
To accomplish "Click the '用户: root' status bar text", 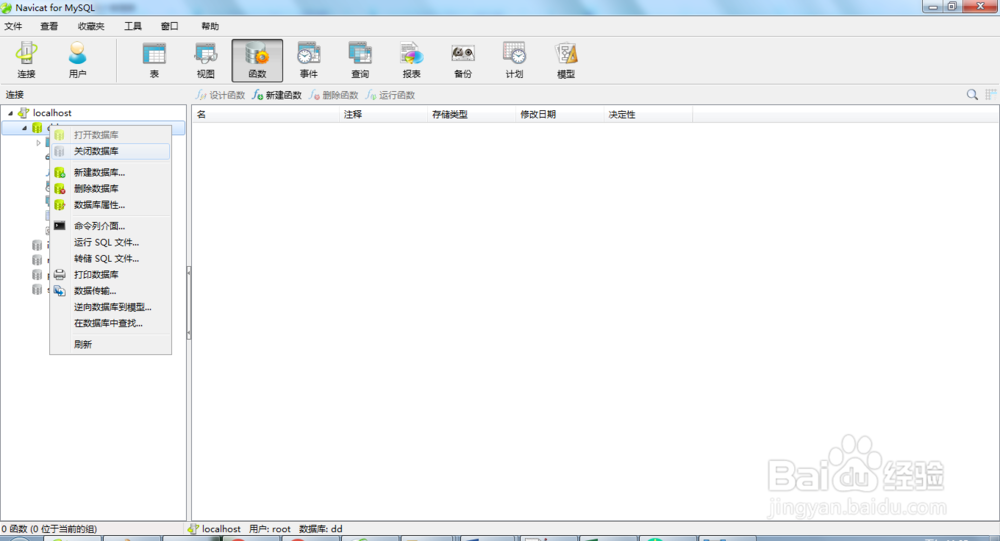I will click(270, 529).
